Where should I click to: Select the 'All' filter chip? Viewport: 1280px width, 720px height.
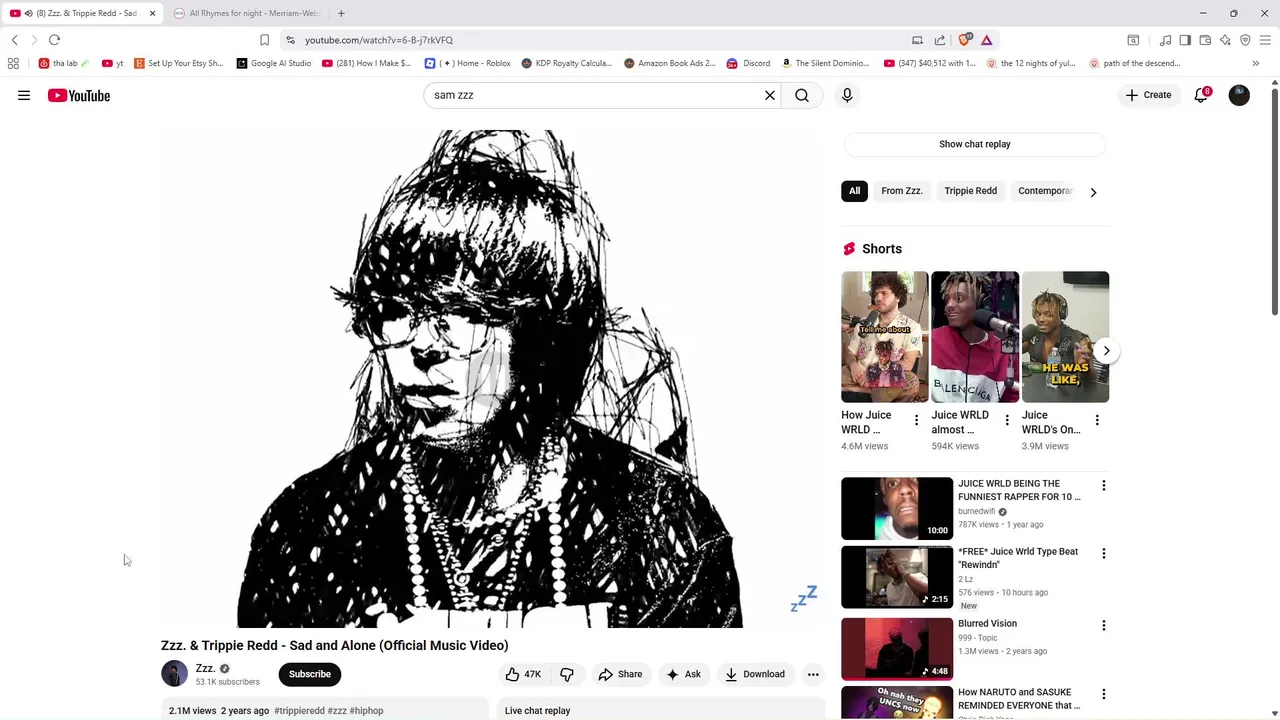[854, 191]
